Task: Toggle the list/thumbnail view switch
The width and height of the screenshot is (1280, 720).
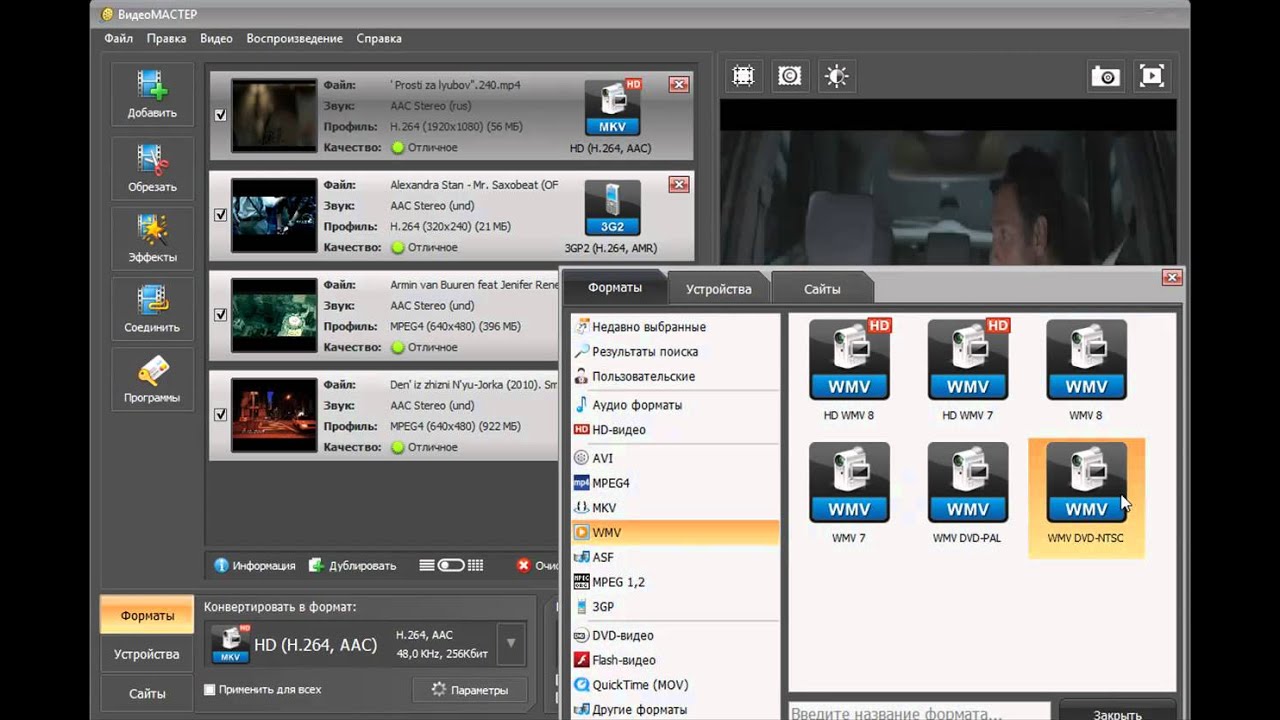Action: [451, 565]
